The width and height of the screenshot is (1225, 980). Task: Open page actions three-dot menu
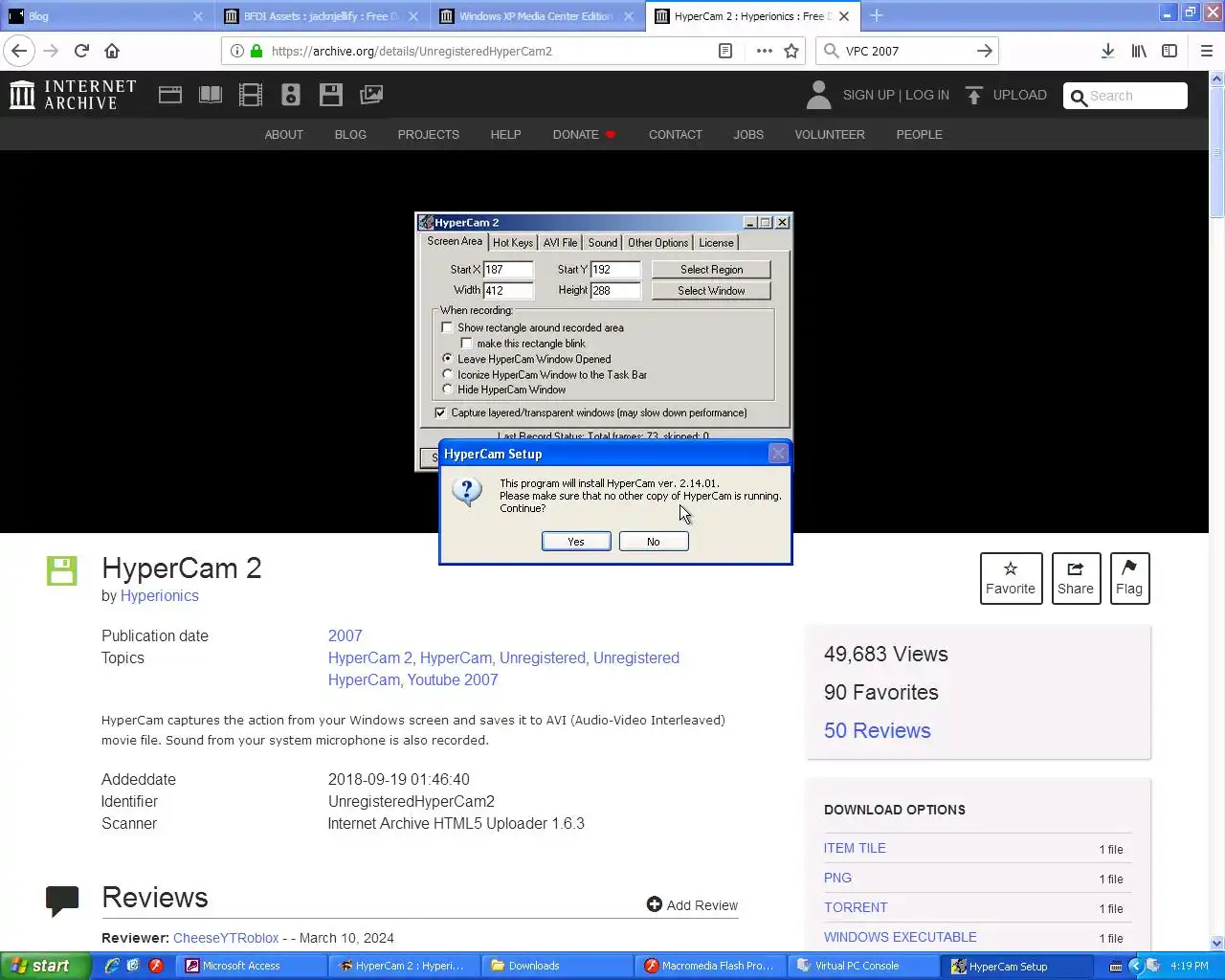tap(764, 51)
